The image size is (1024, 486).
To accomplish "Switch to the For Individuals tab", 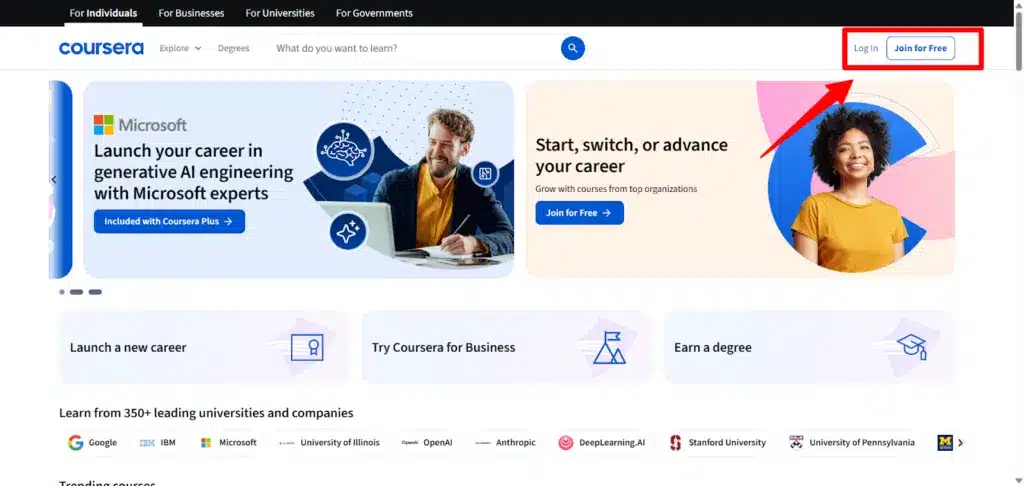I will point(103,13).
